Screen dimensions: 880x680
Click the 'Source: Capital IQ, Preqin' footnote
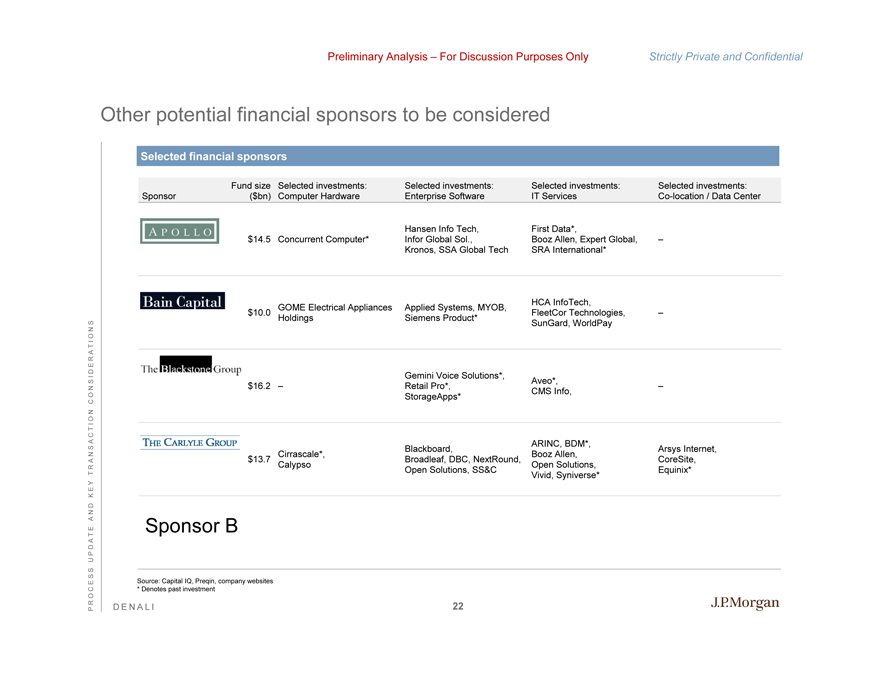[x=205, y=581]
